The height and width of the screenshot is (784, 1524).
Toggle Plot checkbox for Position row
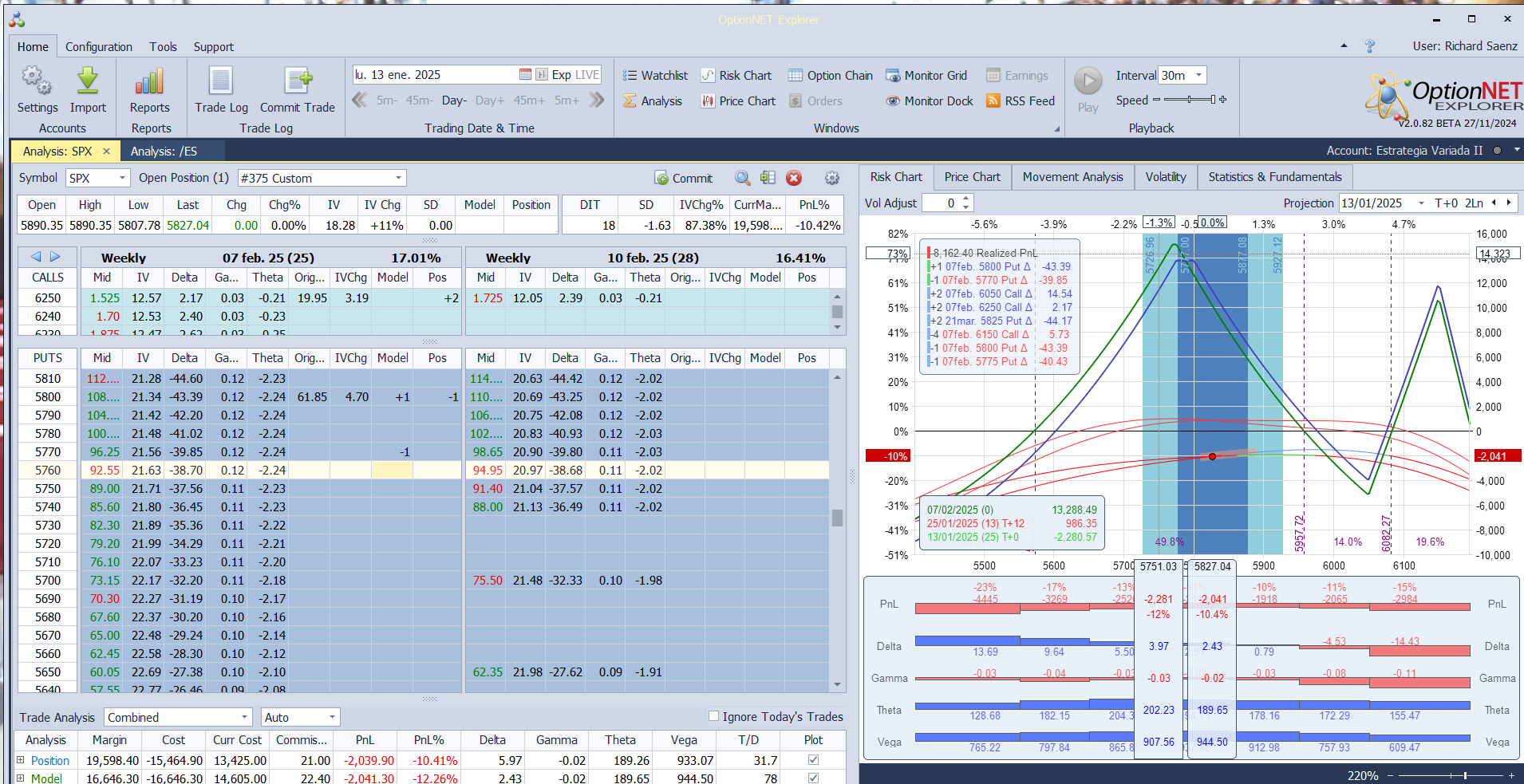pos(813,760)
